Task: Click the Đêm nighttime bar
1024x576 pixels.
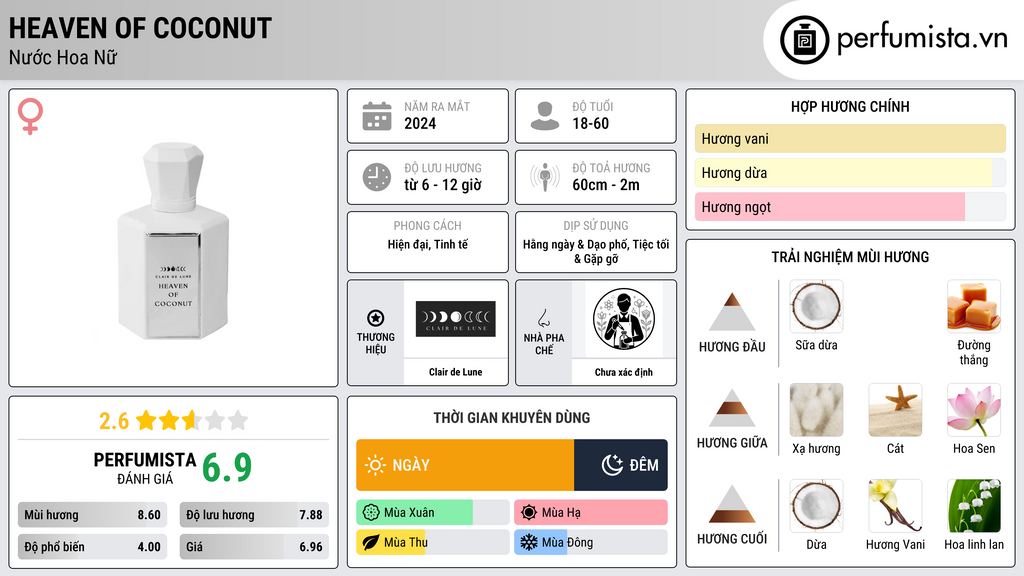Action: point(621,465)
